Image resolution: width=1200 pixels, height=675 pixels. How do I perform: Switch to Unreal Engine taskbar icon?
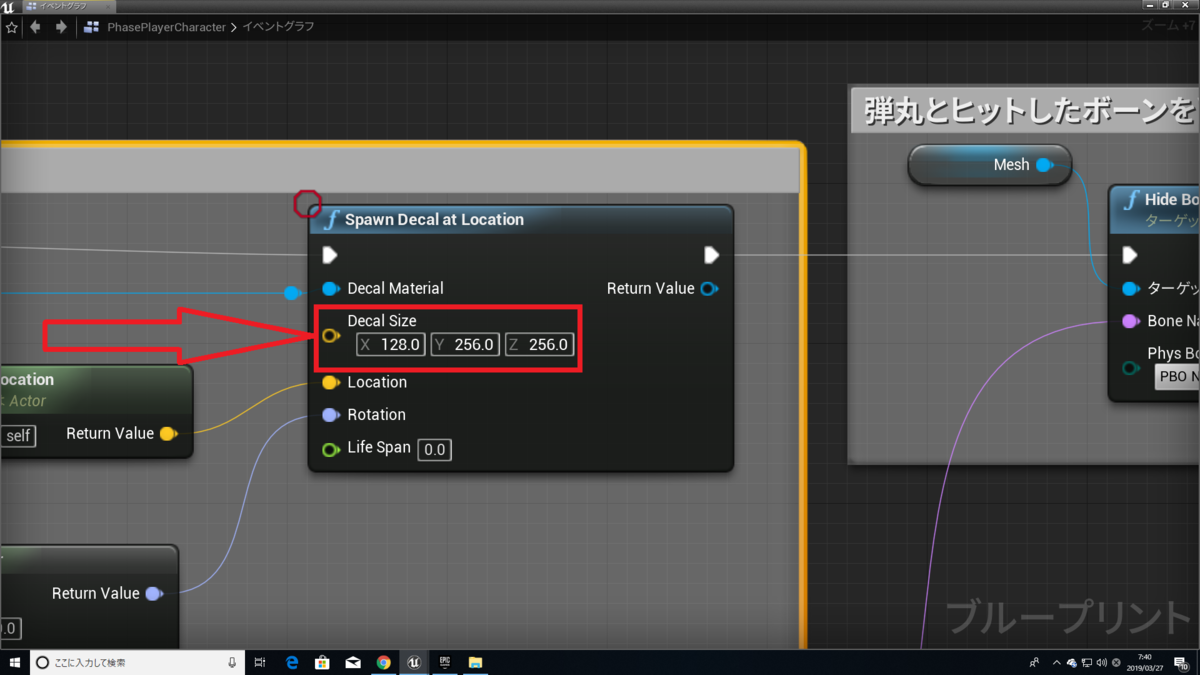tap(414, 662)
